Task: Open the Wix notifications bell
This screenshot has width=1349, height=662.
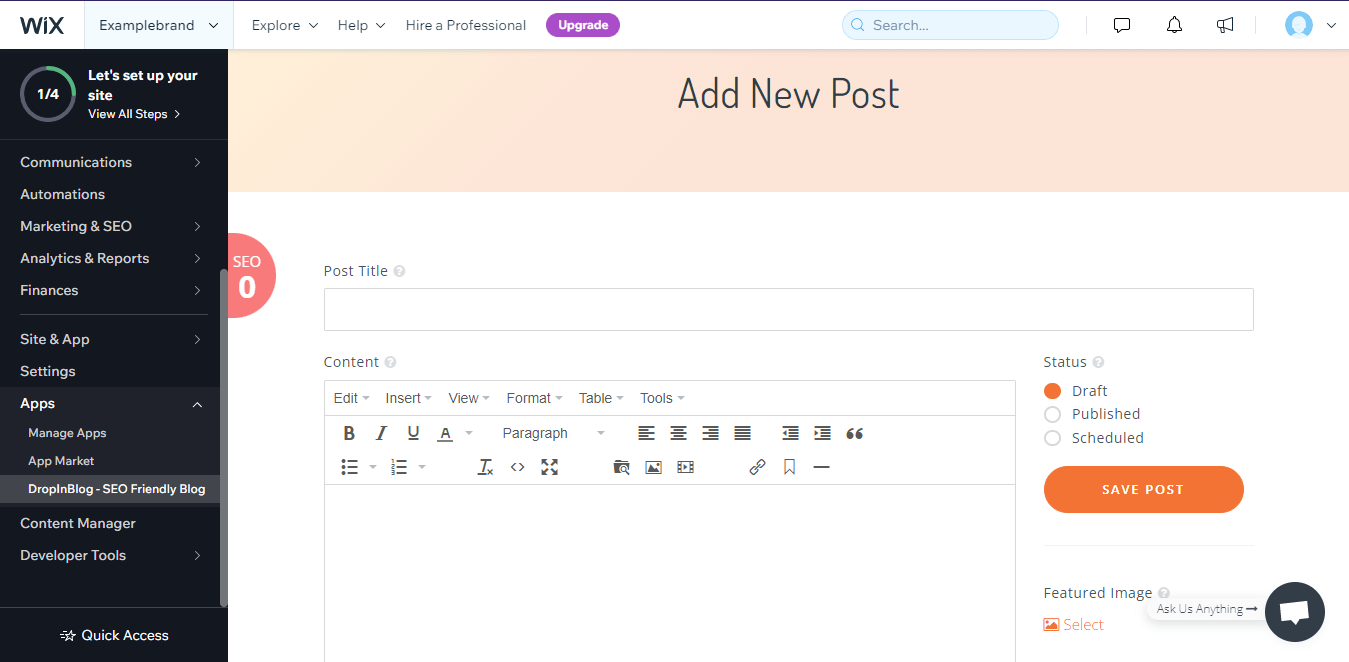Action: point(1173,24)
